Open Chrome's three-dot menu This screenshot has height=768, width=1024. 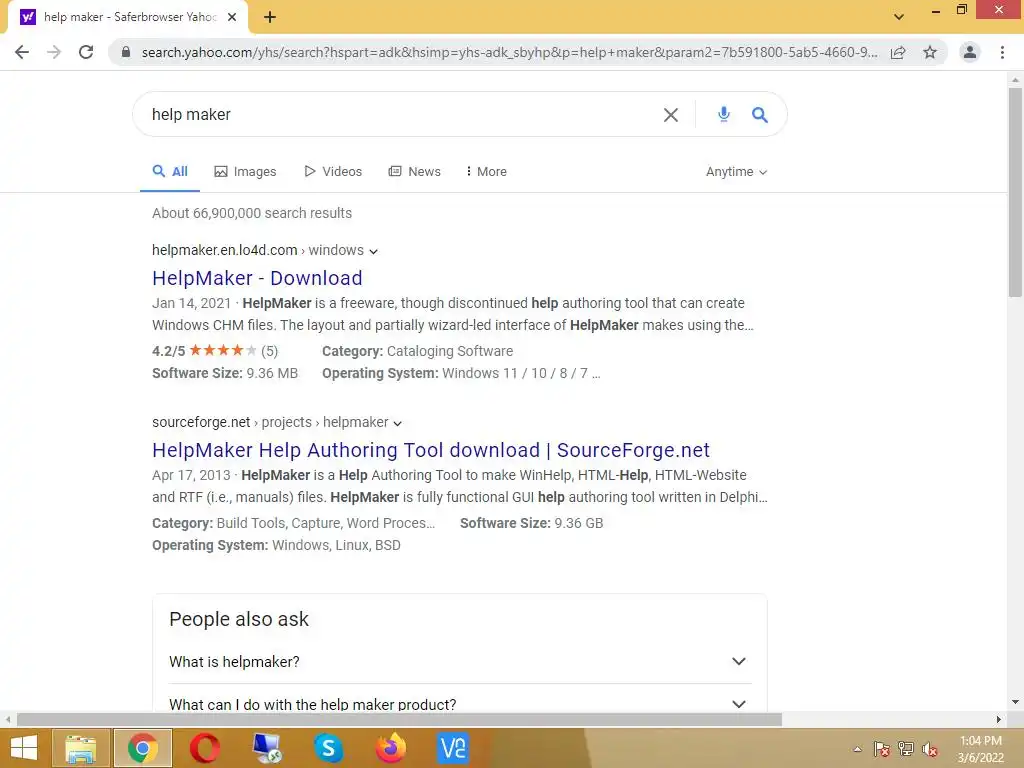pos(1002,52)
